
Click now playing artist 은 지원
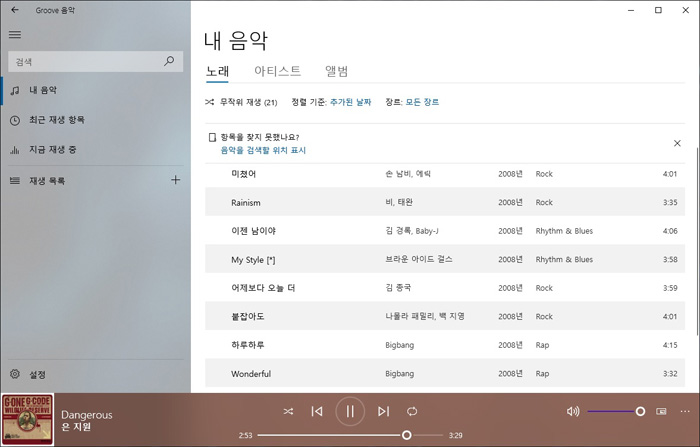(76, 427)
